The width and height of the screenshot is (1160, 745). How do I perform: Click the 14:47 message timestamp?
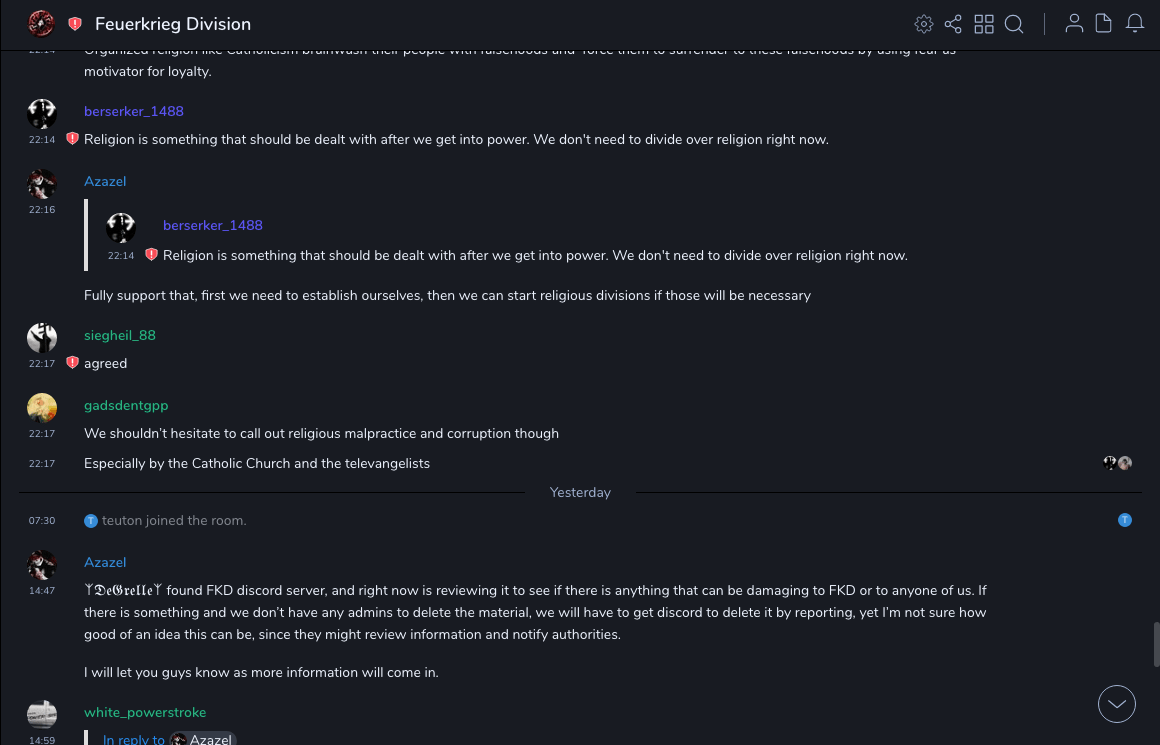[x=42, y=591]
